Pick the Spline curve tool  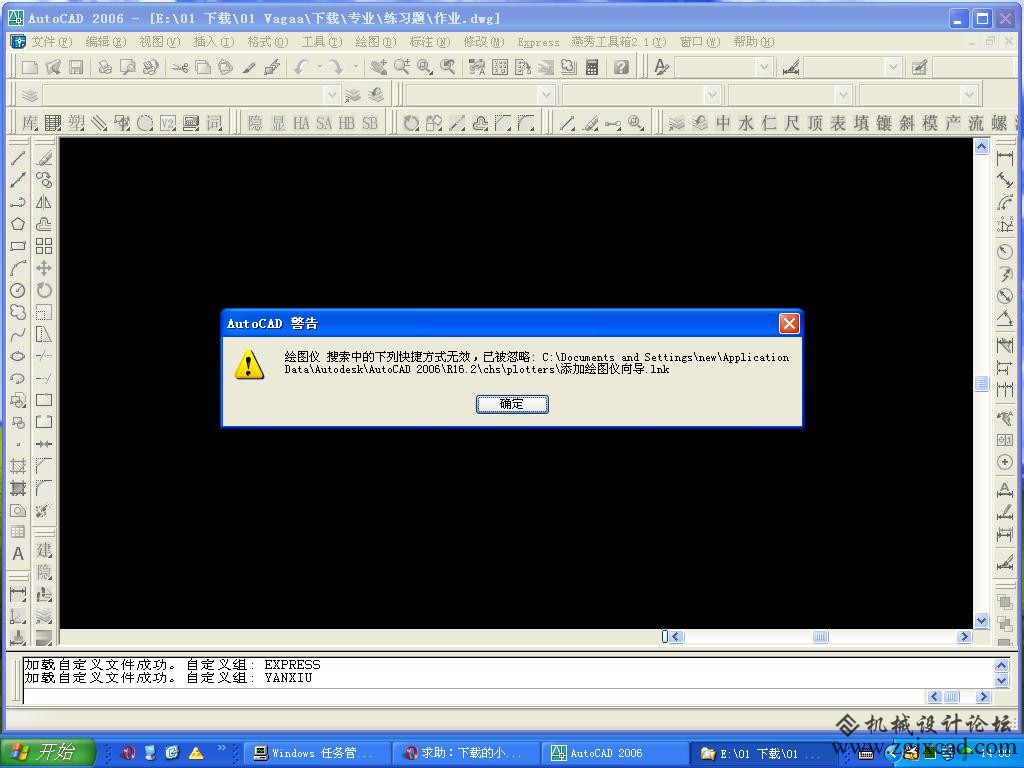[x=18, y=334]
